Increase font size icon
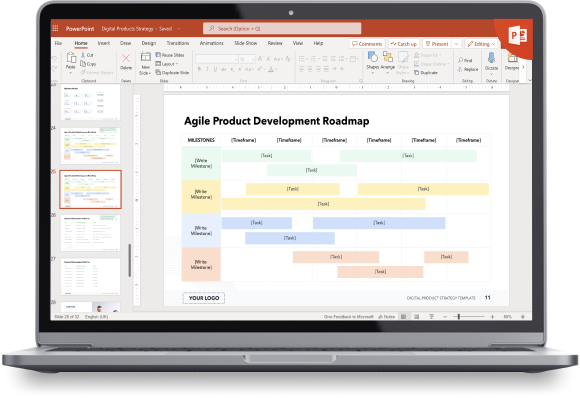 click(260, 59)
